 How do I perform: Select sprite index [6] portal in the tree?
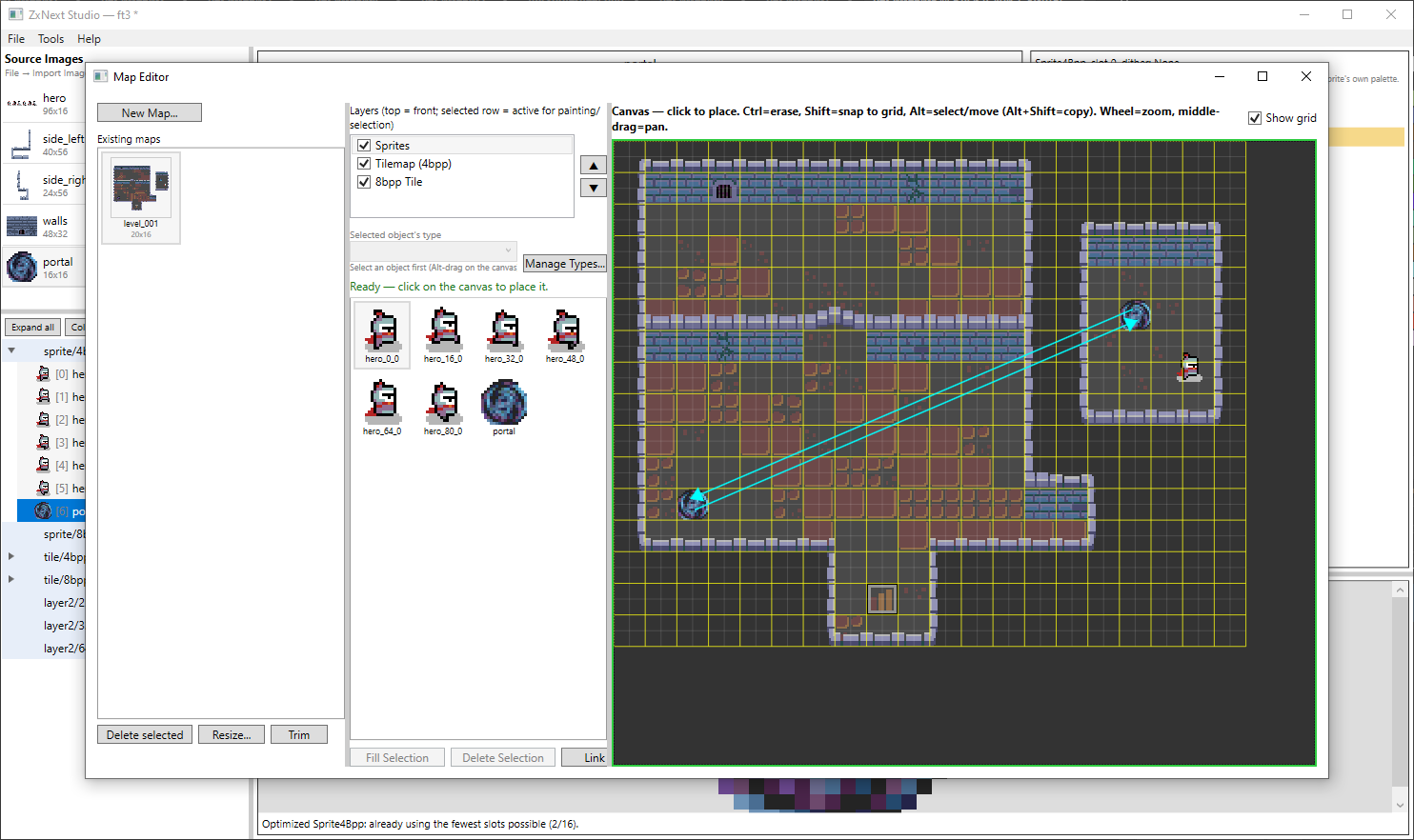[x=51, y=511]
